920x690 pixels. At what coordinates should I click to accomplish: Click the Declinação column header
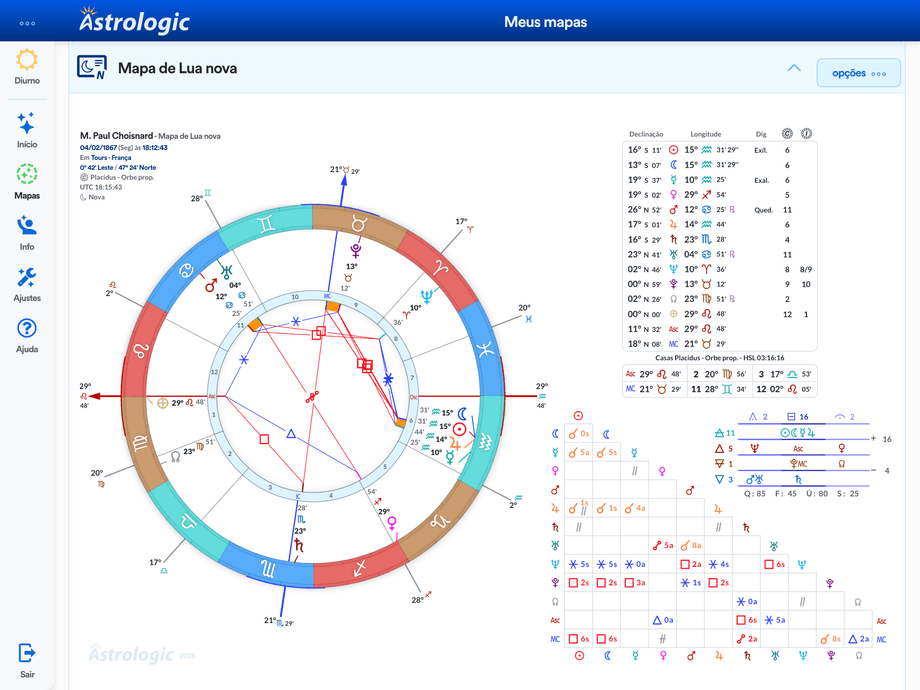point(646,134)
